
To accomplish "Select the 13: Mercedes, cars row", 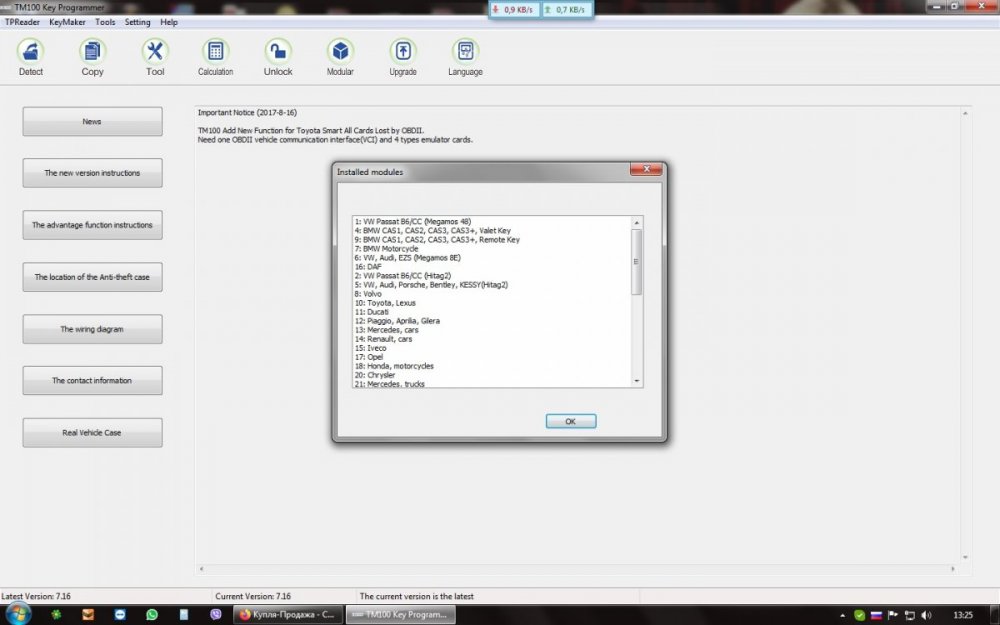I will [386, 330].
